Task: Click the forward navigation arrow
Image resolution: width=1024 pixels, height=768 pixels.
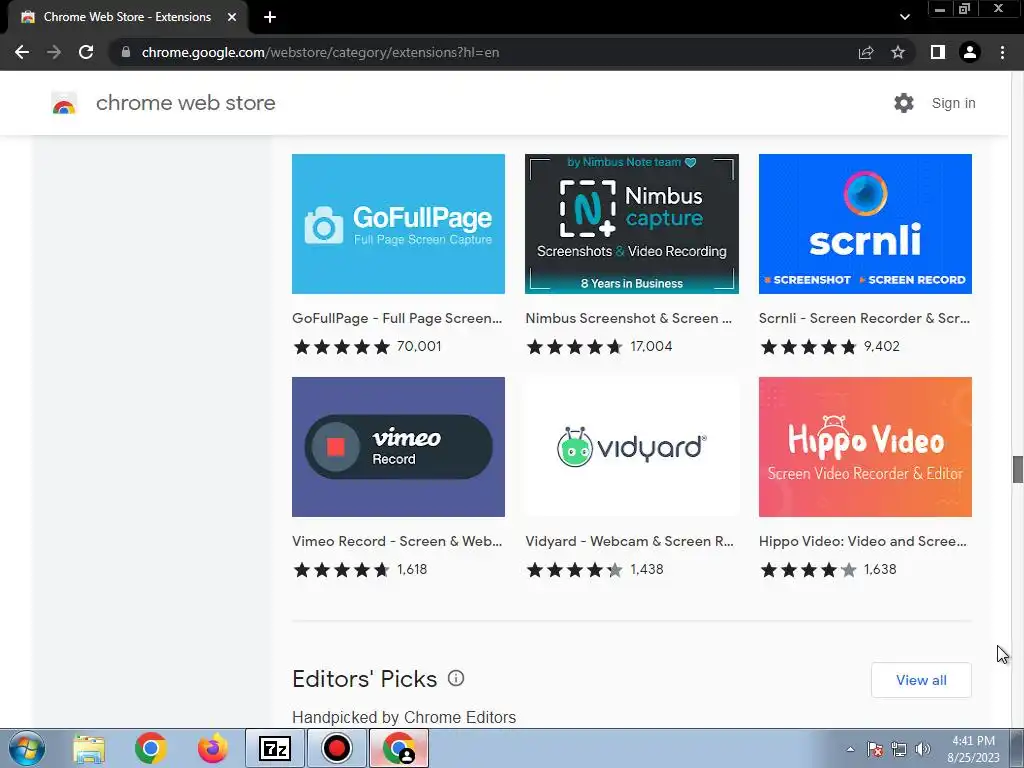Action: tap(54, 52)
